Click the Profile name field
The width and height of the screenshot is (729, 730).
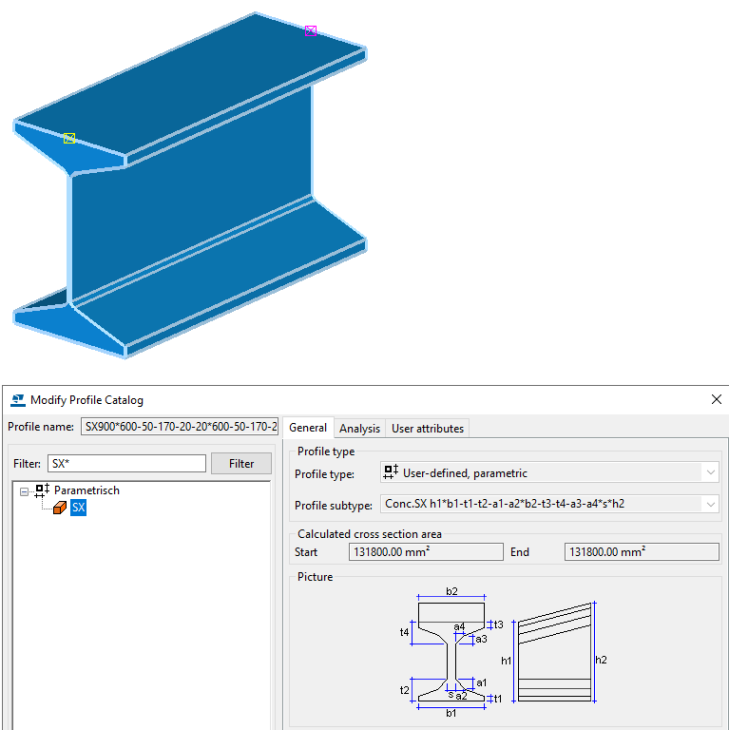tap(179, 428)
